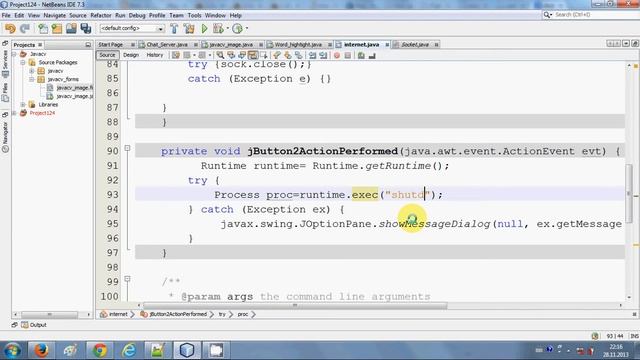Open Debug Project dropdown arrow

(x=227, y=29)
